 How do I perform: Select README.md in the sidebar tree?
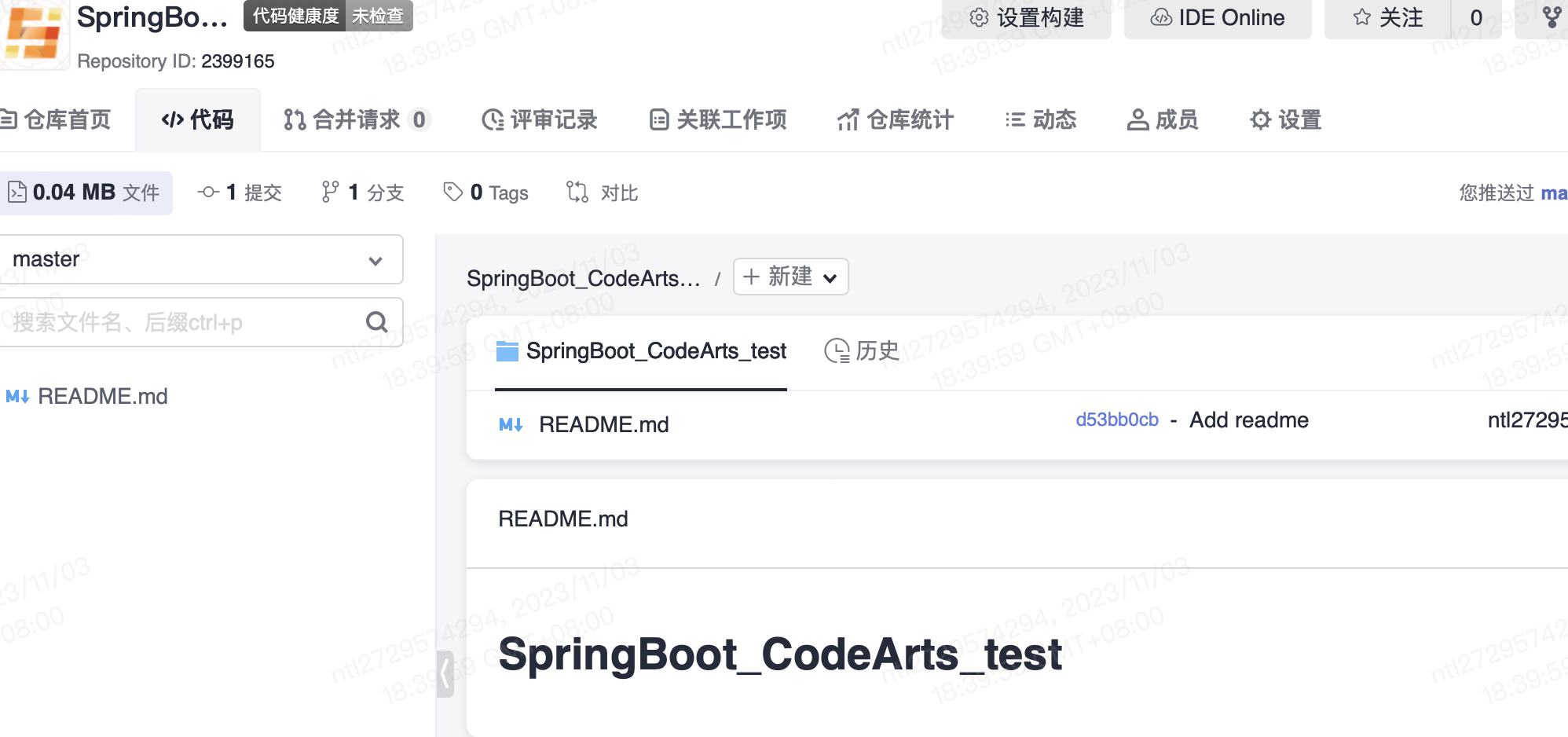(x=102, y=396)
